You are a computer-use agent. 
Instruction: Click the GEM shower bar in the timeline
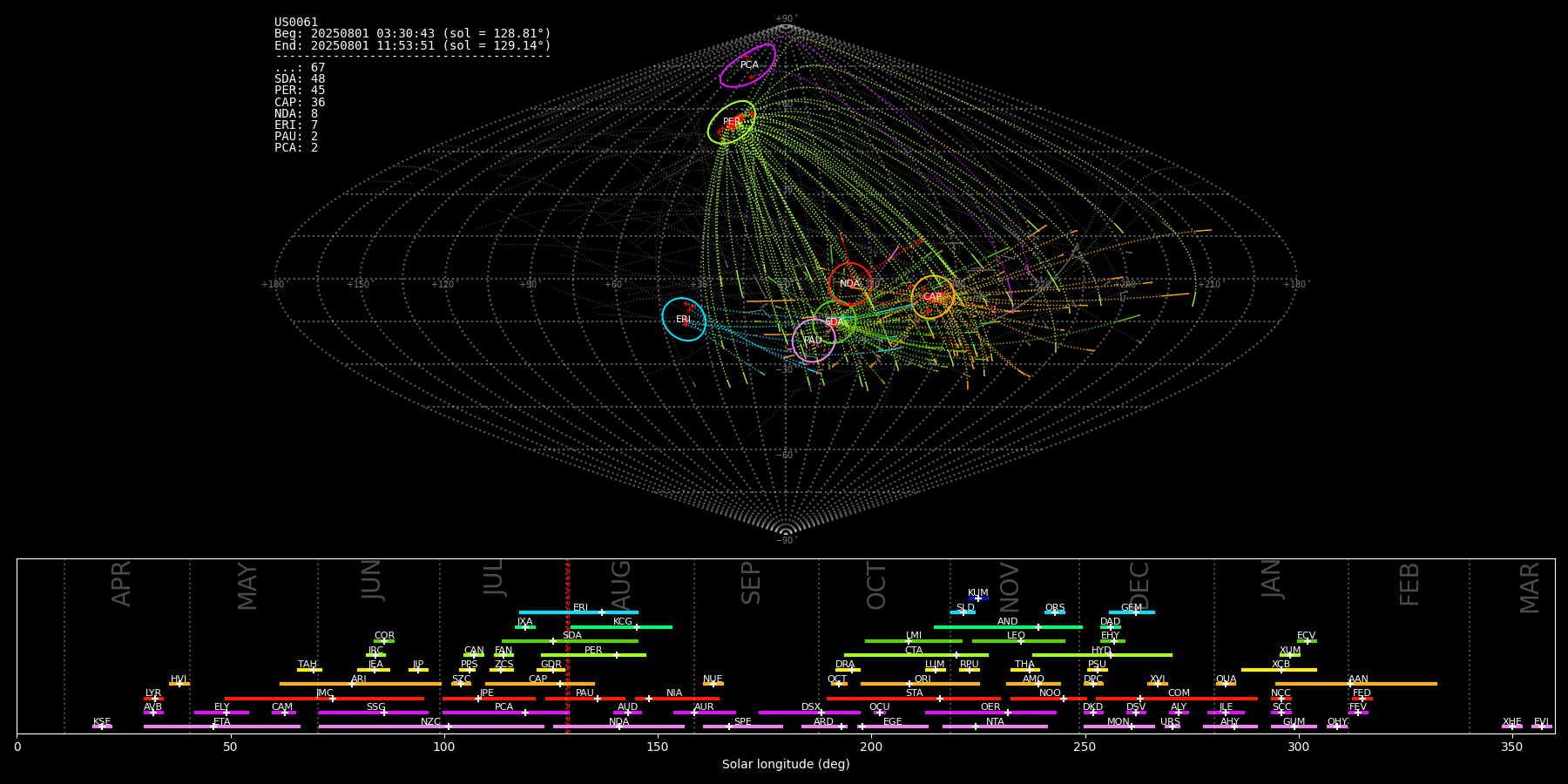tap(1132, 612)
